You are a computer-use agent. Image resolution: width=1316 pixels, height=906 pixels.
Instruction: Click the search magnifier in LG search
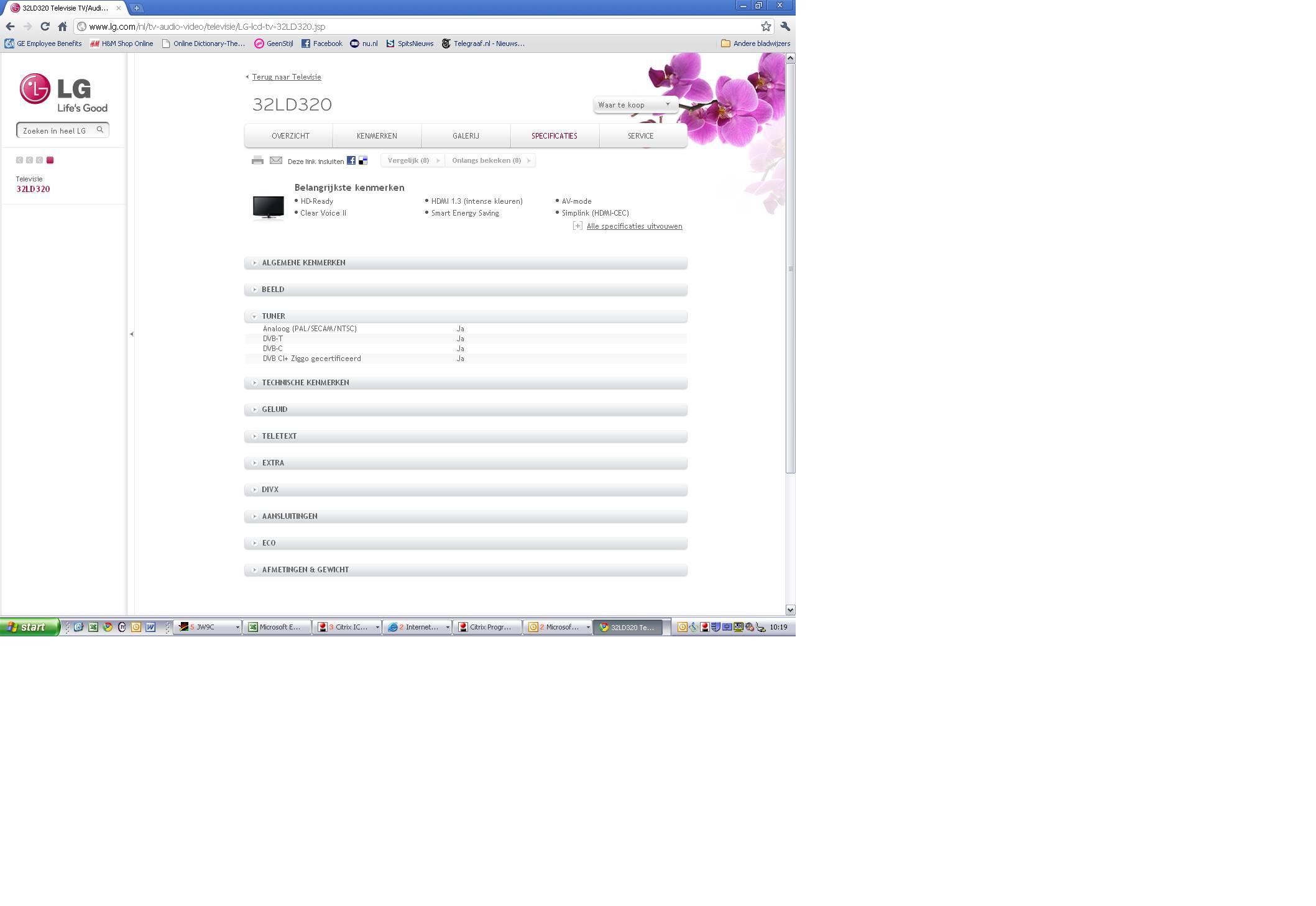[100, 130]
